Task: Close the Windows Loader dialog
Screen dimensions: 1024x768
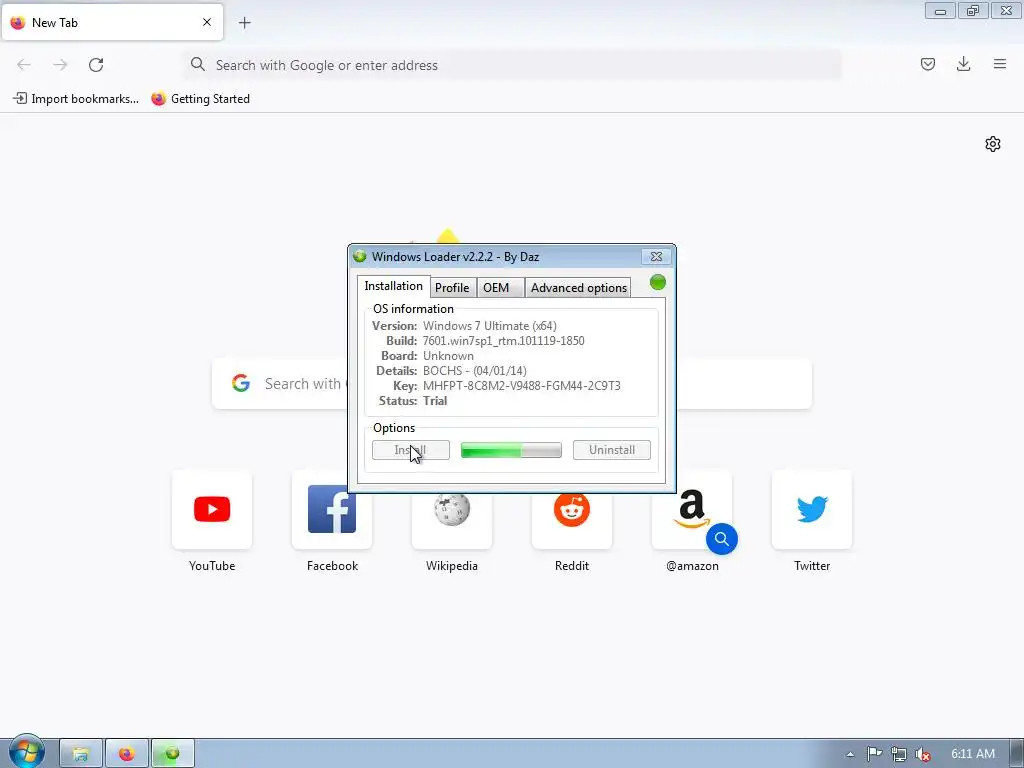Action: pos(656,257)
